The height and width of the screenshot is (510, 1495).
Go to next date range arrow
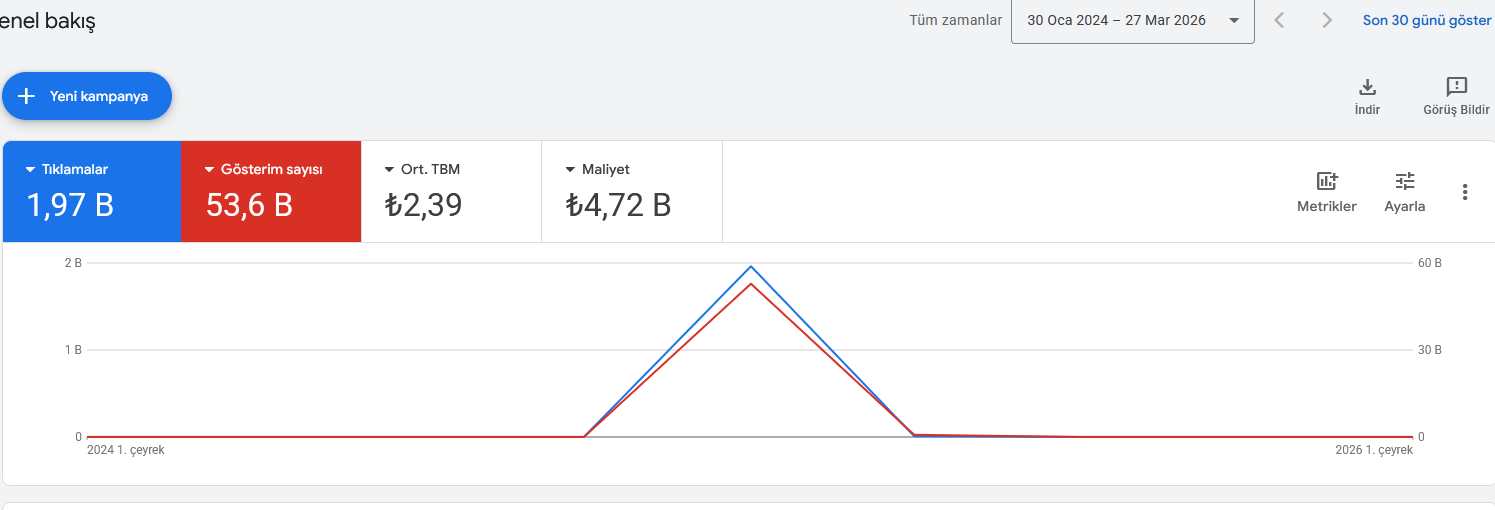click(1327, 20)
